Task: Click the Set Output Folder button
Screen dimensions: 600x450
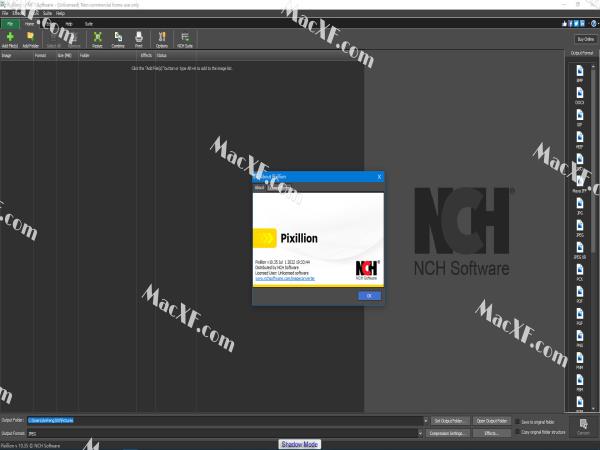Action: pos(450,421)
